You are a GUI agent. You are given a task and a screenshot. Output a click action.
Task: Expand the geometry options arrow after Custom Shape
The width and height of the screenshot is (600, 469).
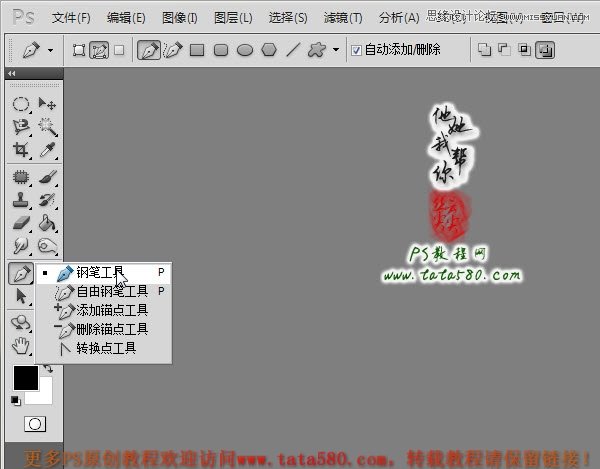tap(336, 50)
